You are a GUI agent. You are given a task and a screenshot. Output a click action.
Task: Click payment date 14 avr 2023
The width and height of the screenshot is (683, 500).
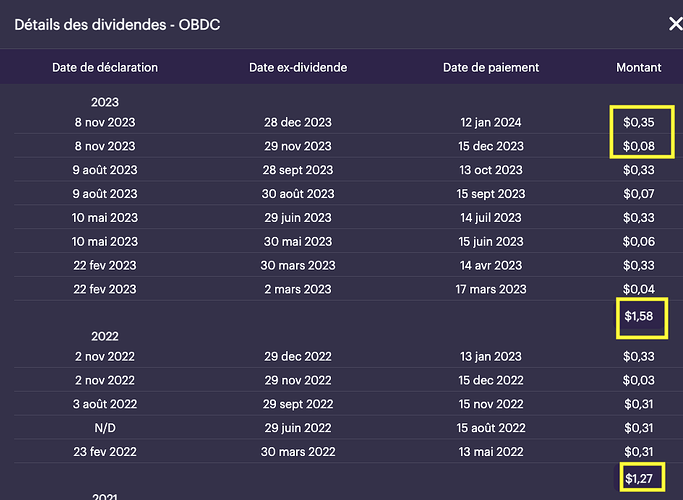(x=491, y=265)
